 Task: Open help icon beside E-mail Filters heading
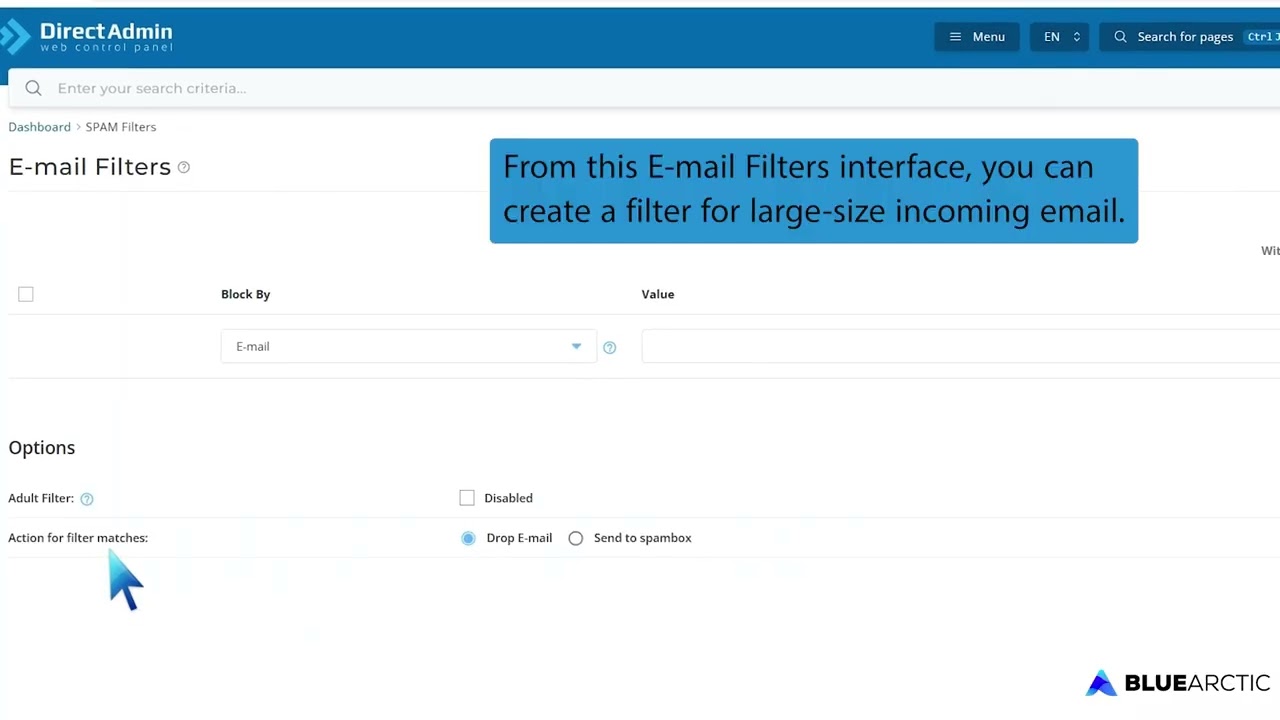[x=184, y=167]
